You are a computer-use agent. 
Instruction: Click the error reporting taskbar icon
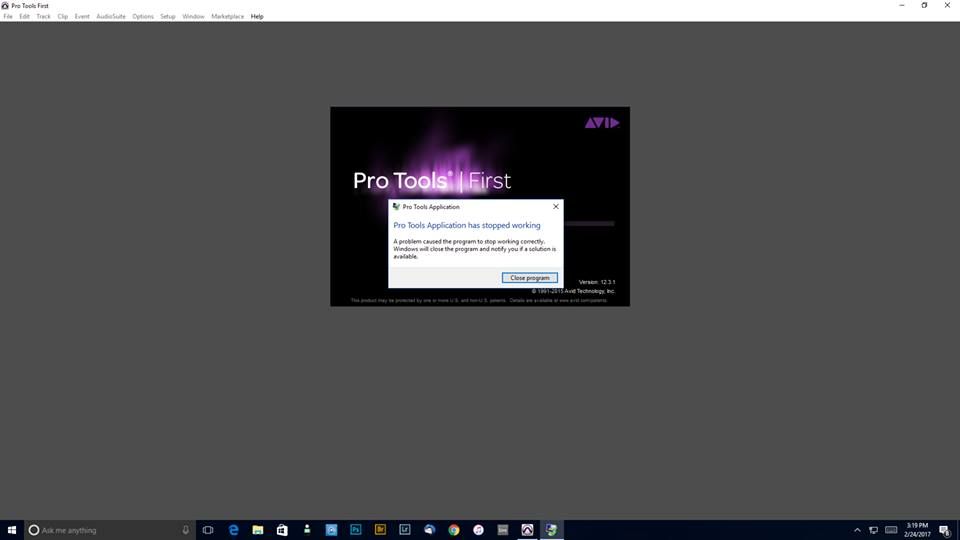tap(552, 530)
